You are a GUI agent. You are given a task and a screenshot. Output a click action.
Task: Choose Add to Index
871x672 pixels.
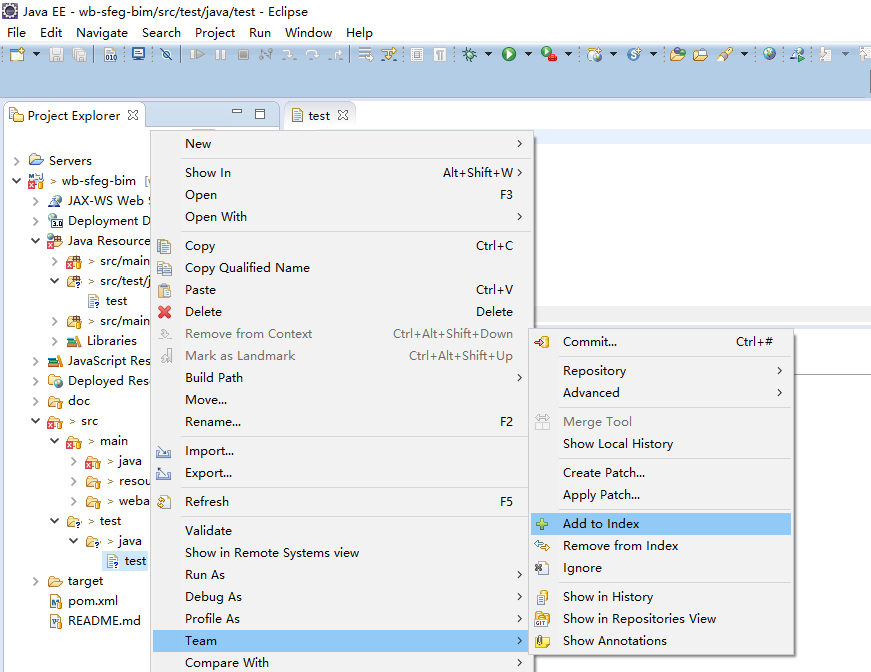coord(660,524)
